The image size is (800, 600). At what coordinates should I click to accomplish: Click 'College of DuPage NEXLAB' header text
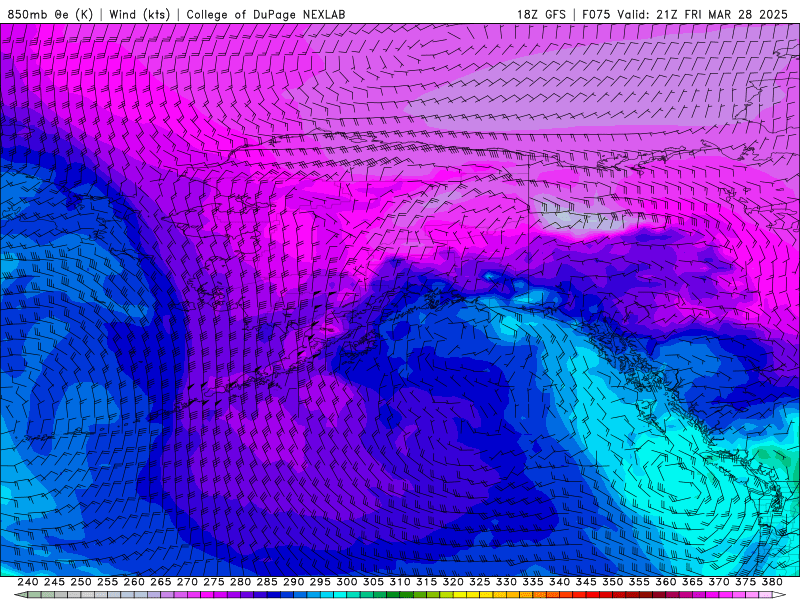click(x=266, y=14)
